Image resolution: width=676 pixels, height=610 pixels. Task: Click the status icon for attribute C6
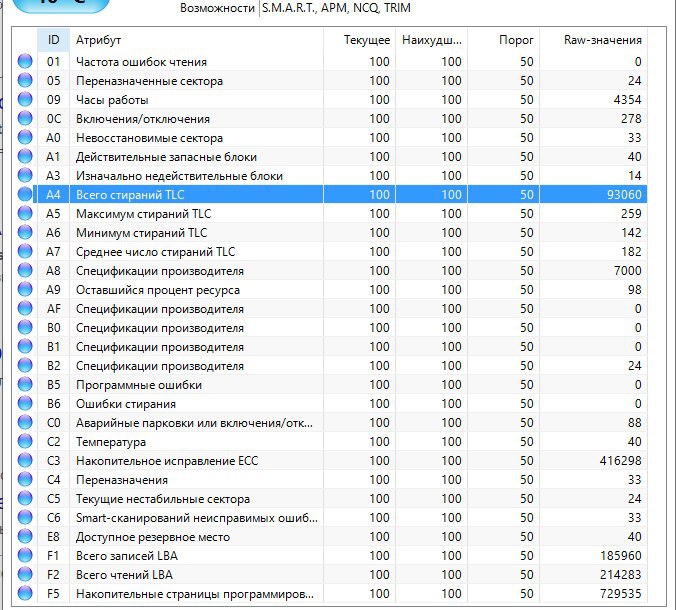[25, 517]
